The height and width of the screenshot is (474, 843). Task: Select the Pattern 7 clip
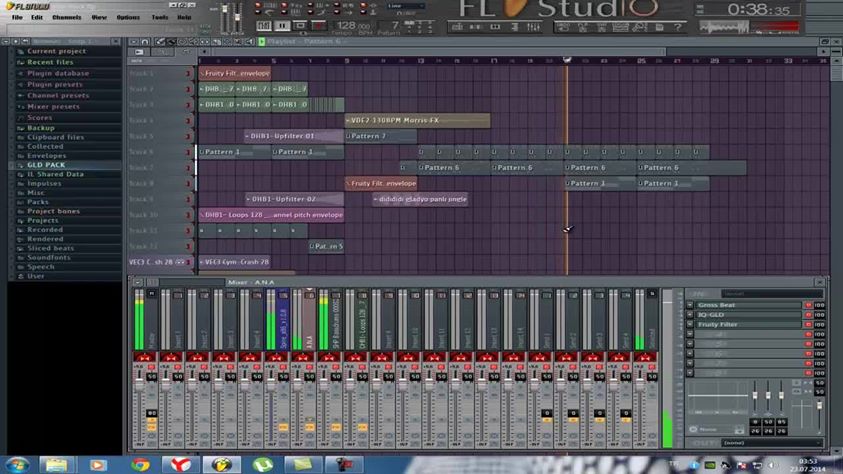point(381,137)
